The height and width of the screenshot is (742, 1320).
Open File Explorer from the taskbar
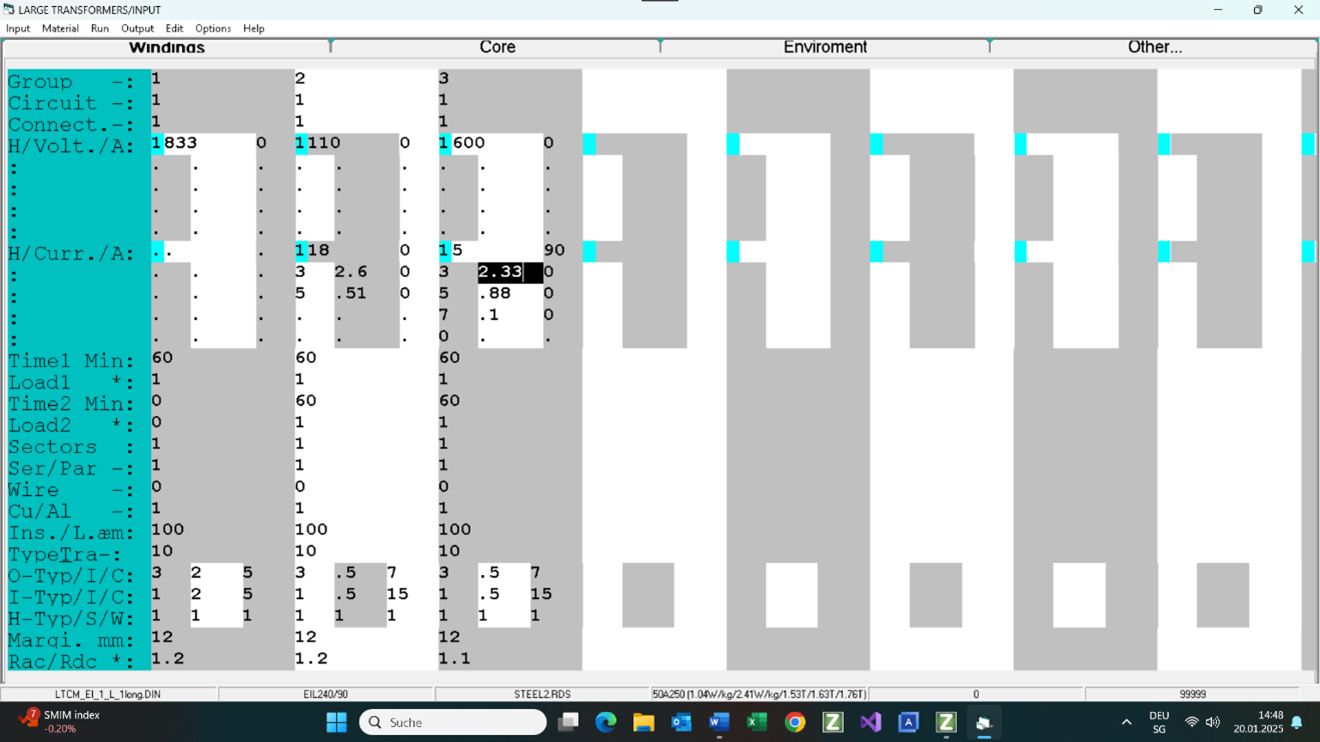coord(643,722)
